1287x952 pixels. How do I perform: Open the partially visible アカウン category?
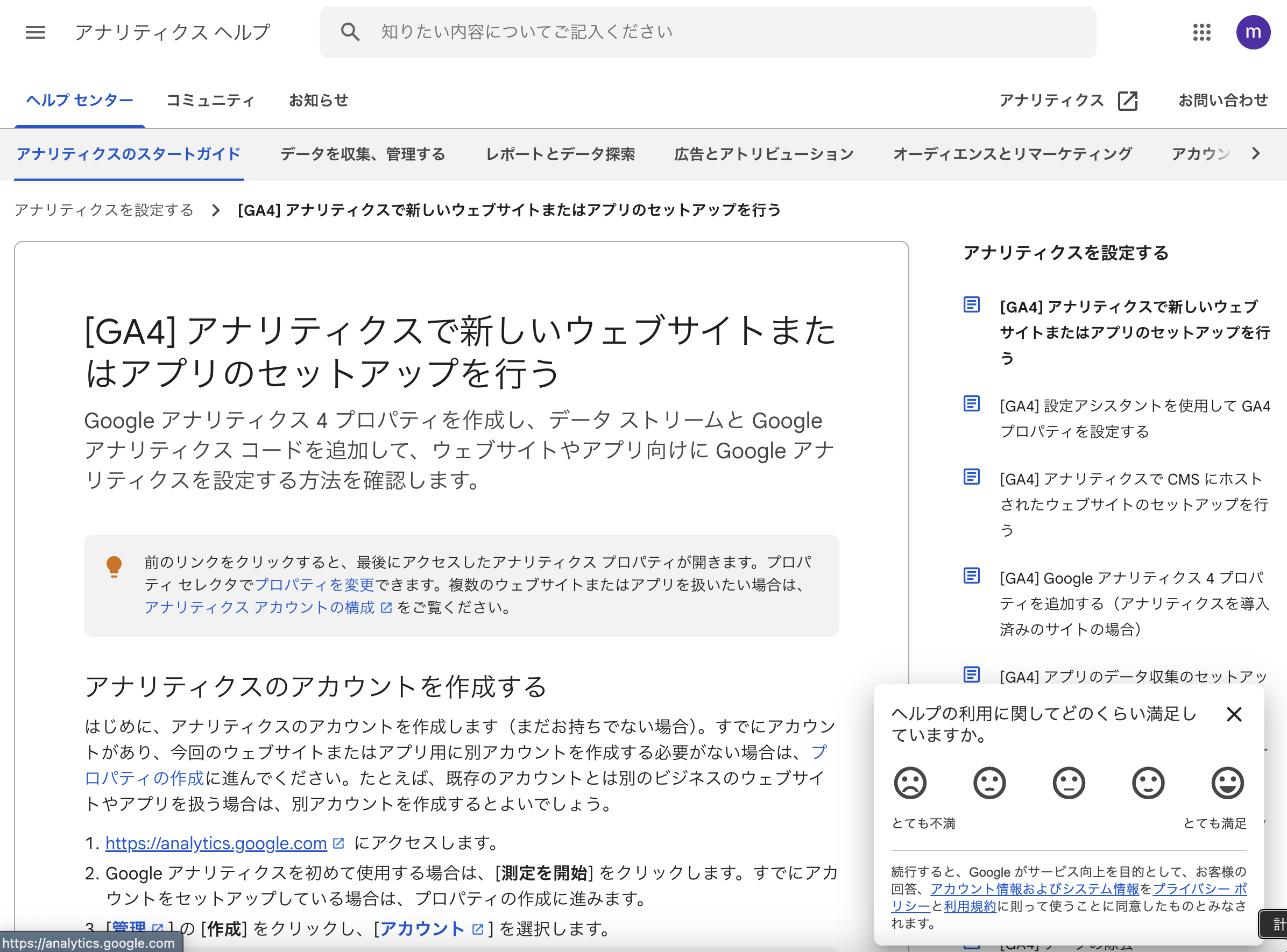[x=1200, y=154]
